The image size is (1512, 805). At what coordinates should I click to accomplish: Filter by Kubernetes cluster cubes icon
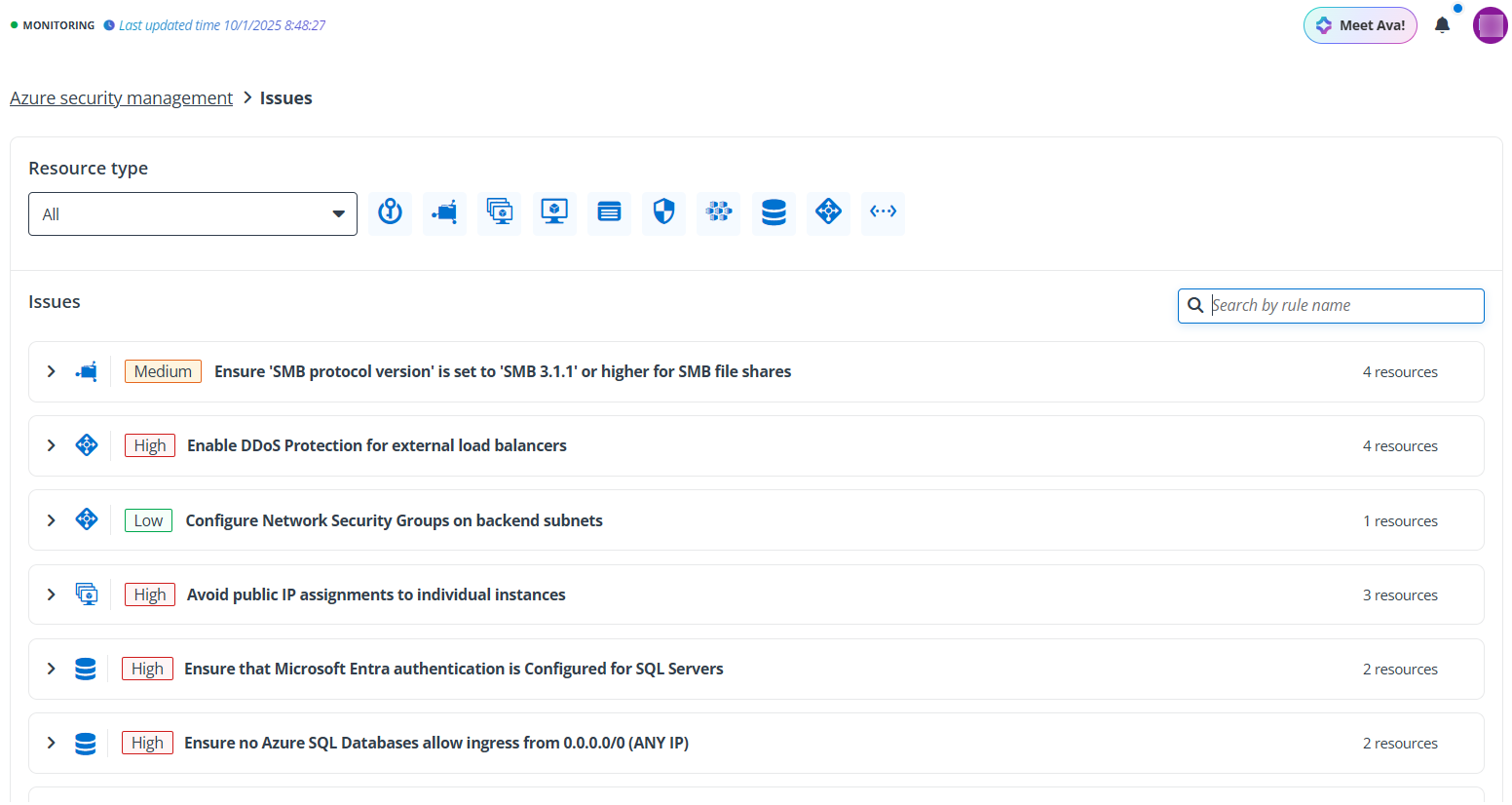719,212
